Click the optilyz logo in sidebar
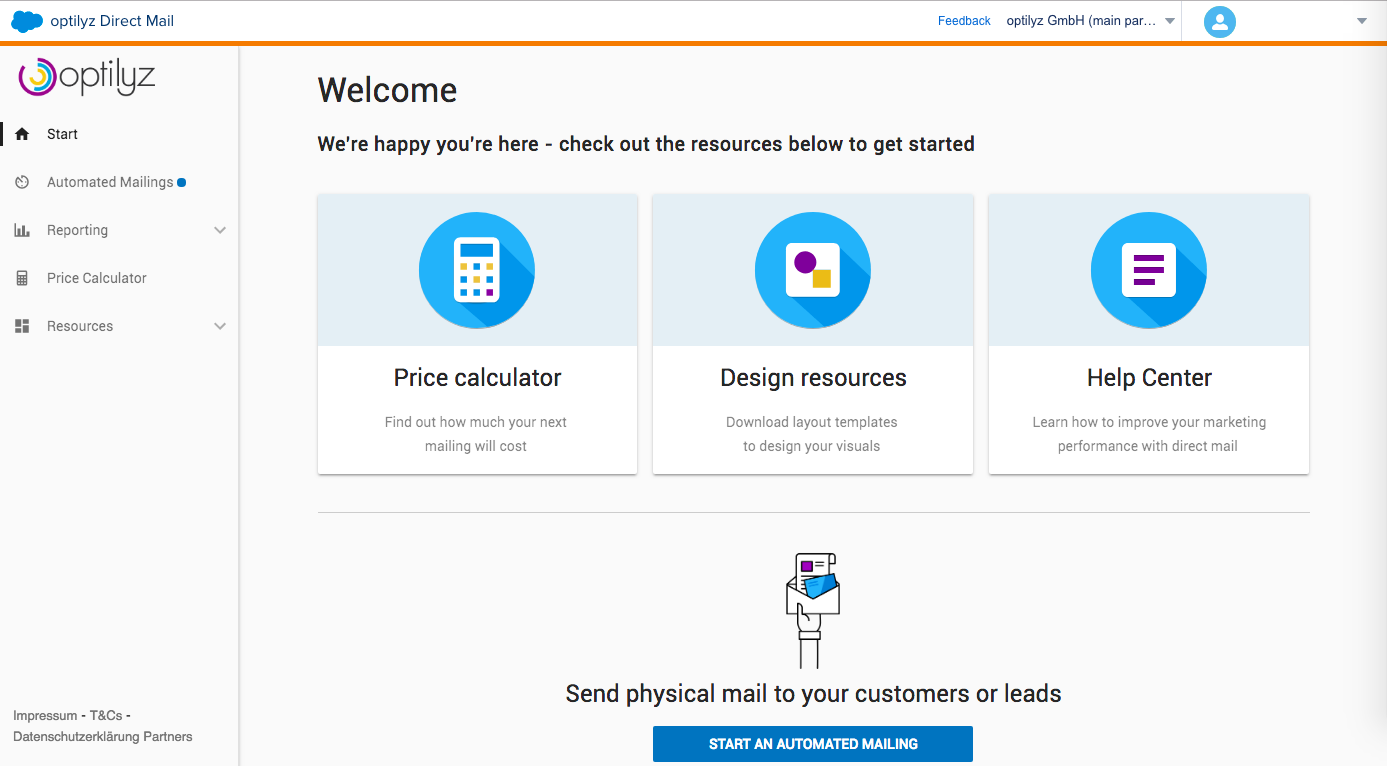The height and width of the screenshot is (766, 1387). pyautogui.click(x=87, y=77)
